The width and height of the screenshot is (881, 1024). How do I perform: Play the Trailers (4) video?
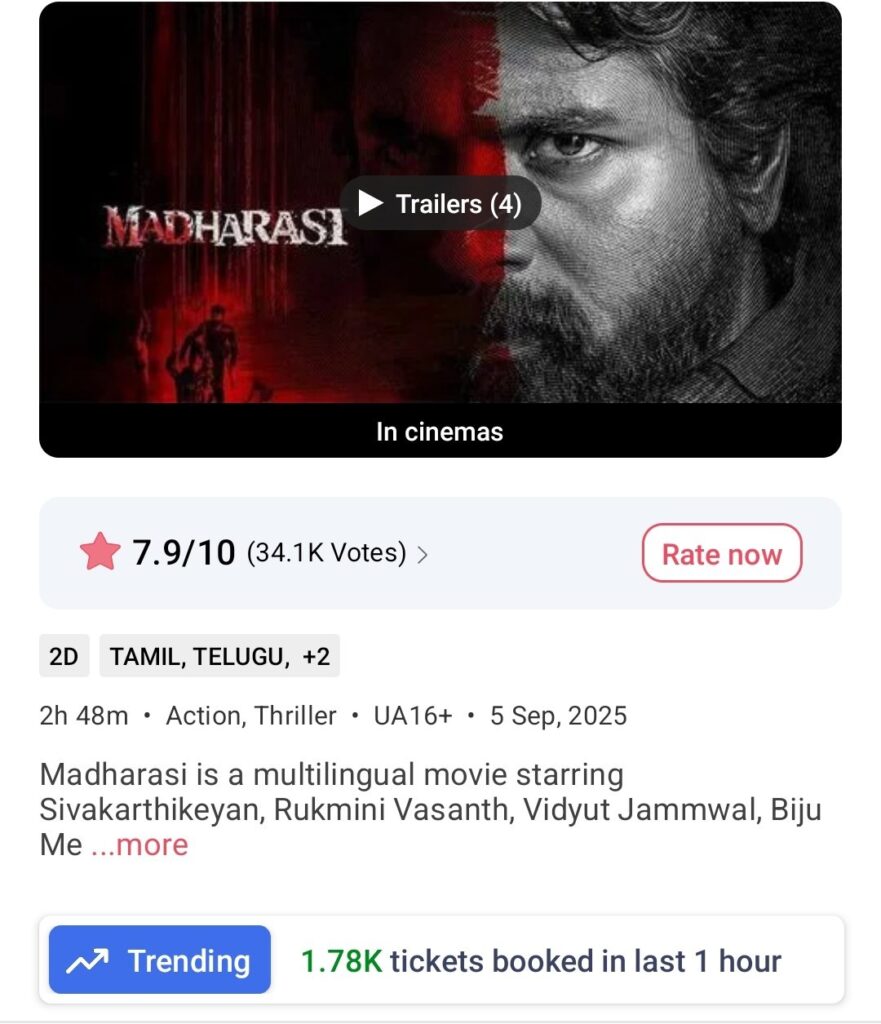[440, 203]
